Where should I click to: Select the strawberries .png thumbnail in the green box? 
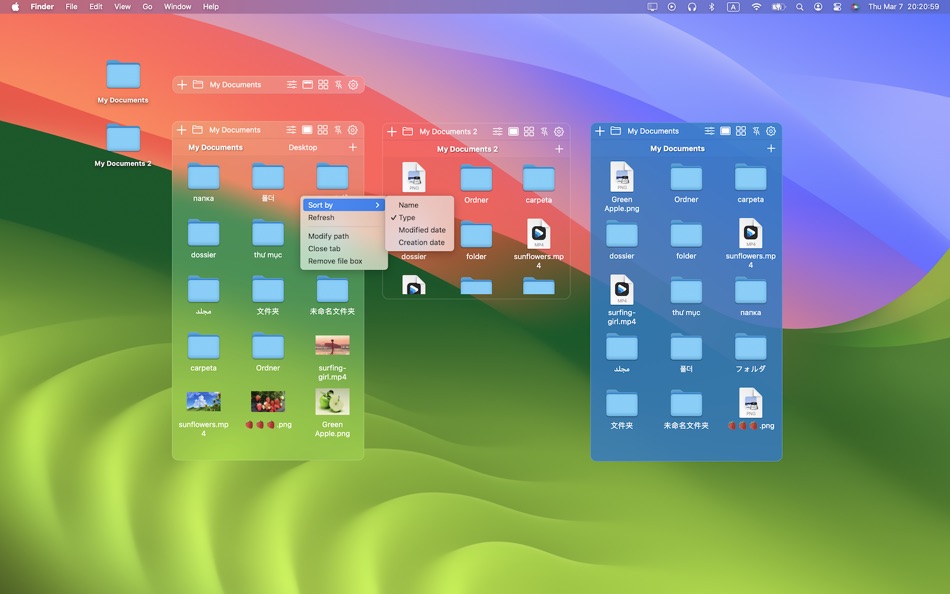pyautogui.click(x=268, y=401)
